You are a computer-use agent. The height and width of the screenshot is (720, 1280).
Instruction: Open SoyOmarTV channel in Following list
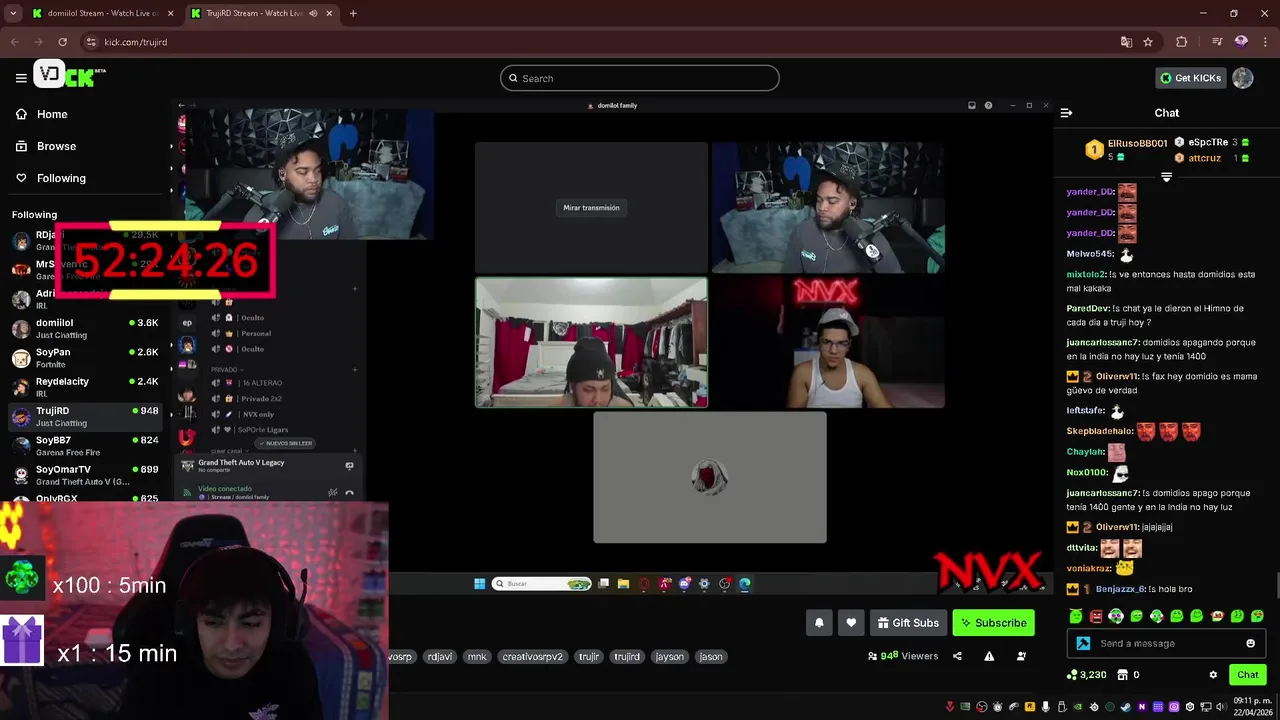click(85, 475)
